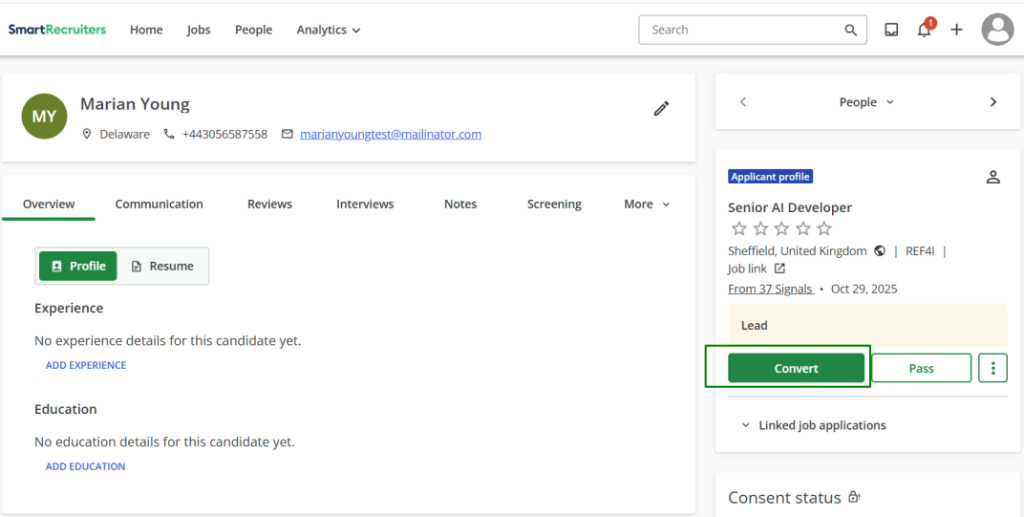Switch to the Communication tab
The image size is (1024, 517).
[x=159, y=204]
